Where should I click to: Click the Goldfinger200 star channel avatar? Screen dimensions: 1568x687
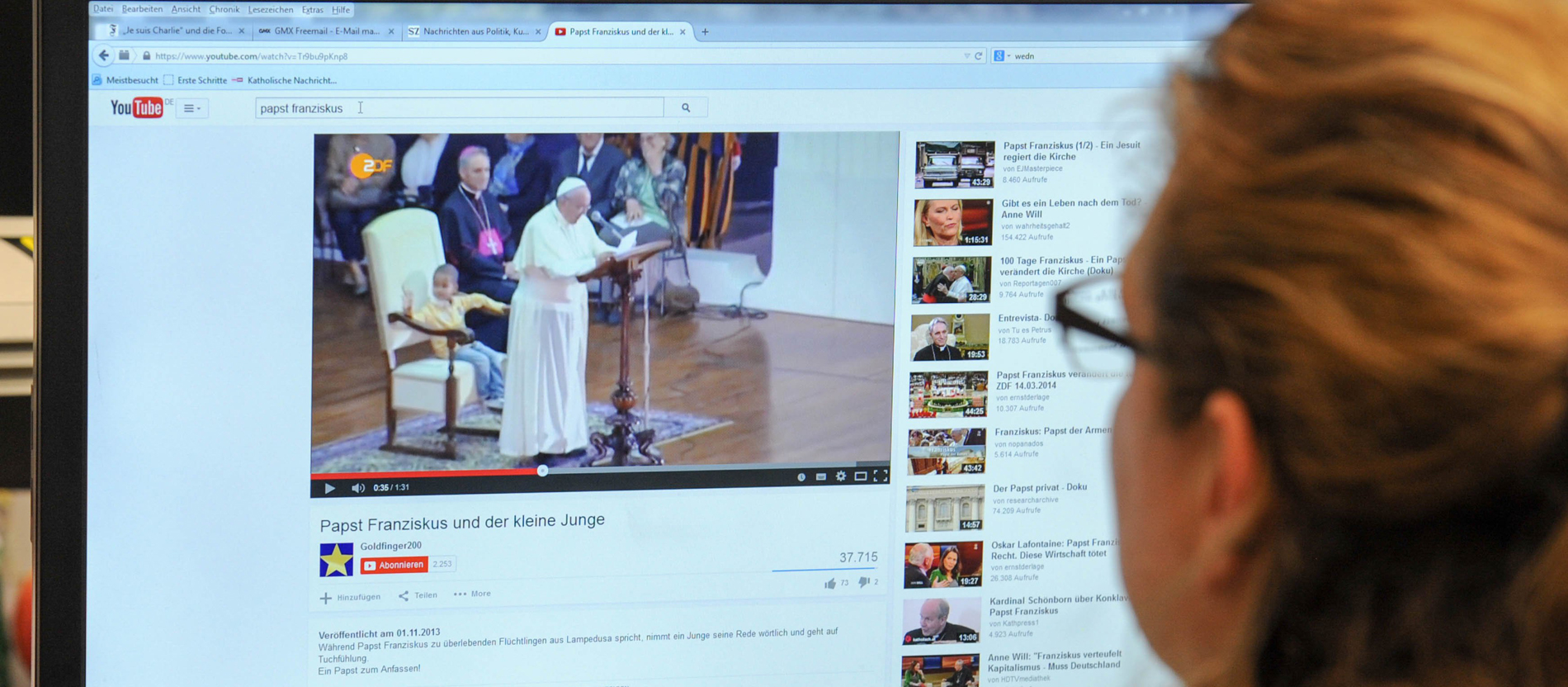pos(336,560)
